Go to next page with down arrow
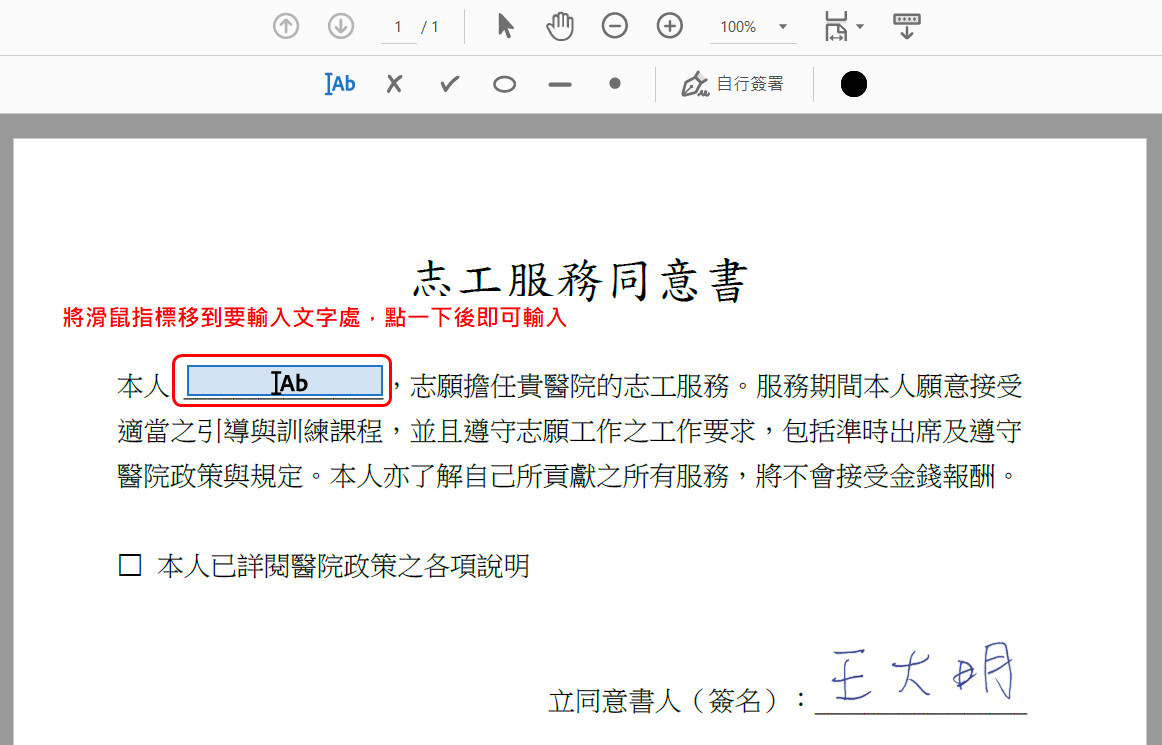 (341, 27)
